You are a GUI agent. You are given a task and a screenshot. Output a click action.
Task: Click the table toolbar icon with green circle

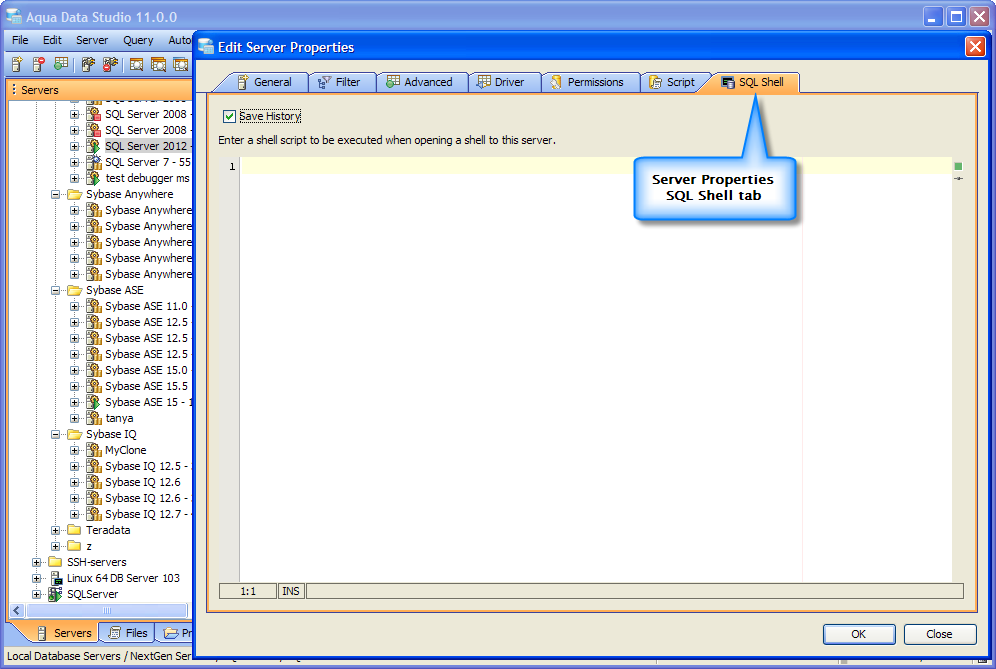(61, 64)
